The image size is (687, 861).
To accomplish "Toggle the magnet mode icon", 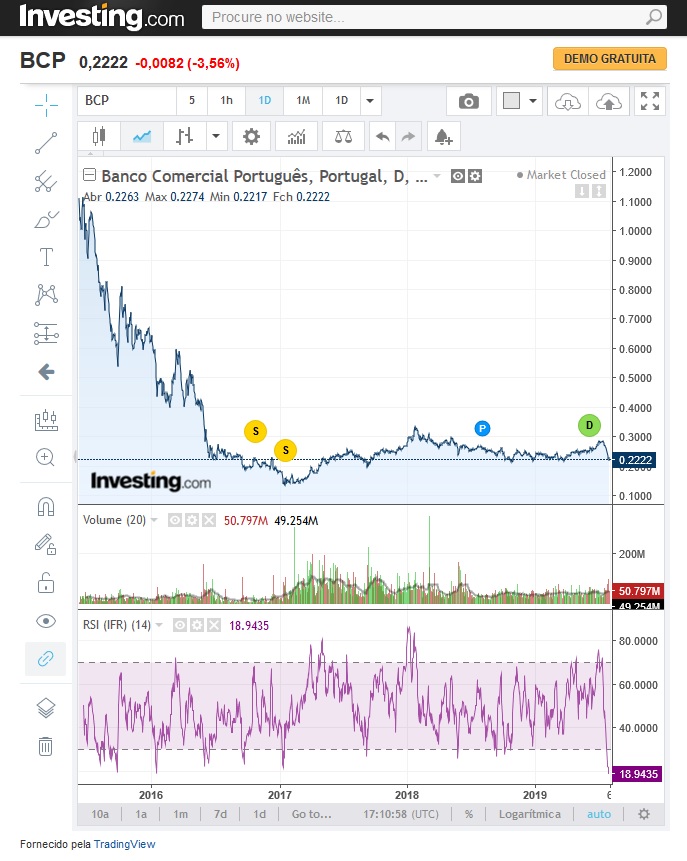I will coord(46,506).
